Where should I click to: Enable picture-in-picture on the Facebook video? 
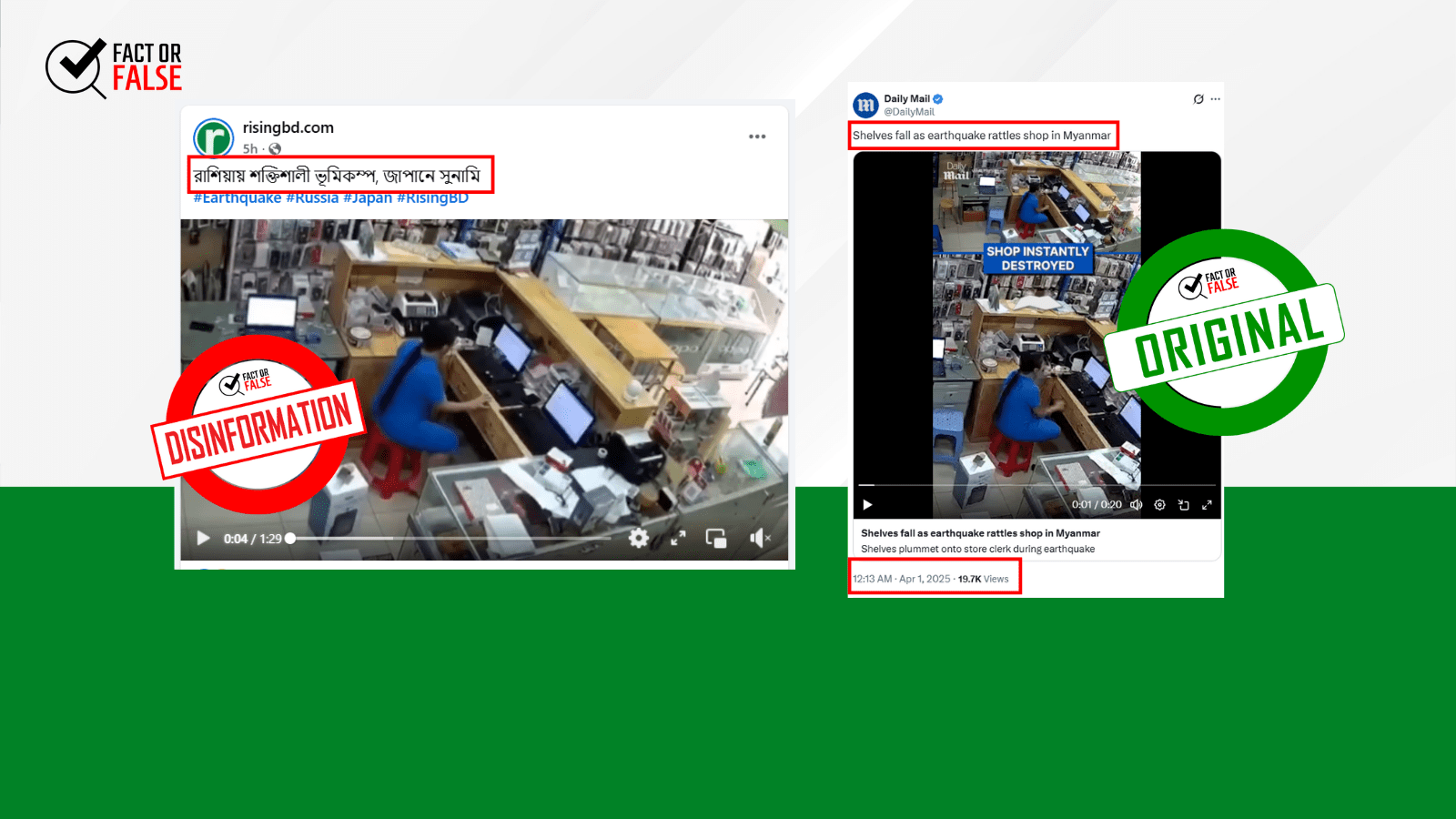(716, 539)
